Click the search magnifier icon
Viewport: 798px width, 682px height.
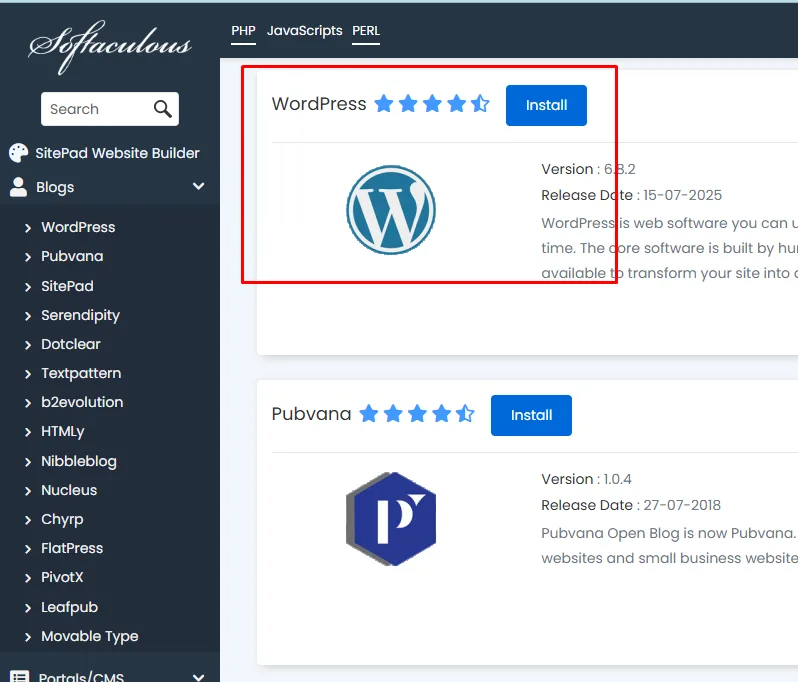[x=162, y=109]
